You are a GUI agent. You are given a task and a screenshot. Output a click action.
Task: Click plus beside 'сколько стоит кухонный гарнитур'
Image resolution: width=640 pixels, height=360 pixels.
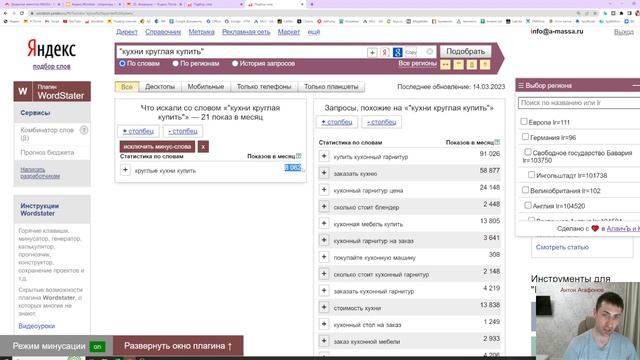[324, 273]
